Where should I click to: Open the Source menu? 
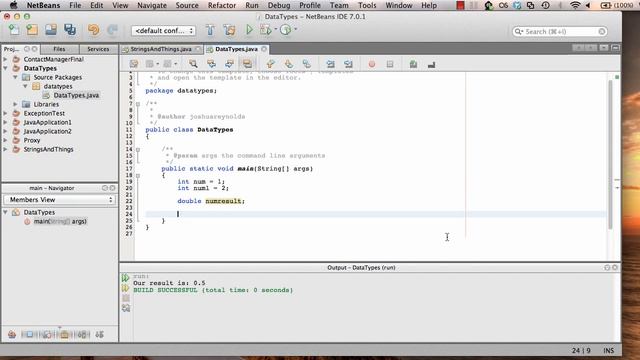(187, 5)
